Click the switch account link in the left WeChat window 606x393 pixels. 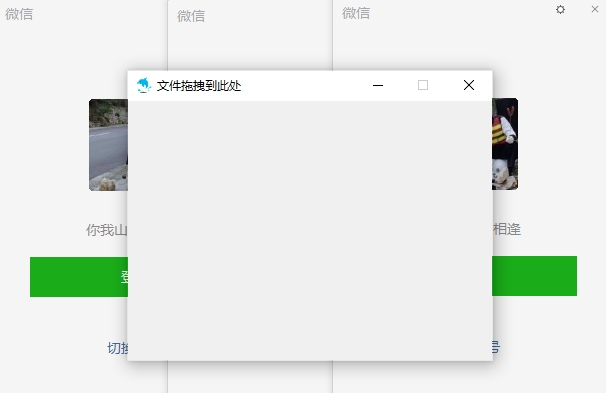point(118,348)
